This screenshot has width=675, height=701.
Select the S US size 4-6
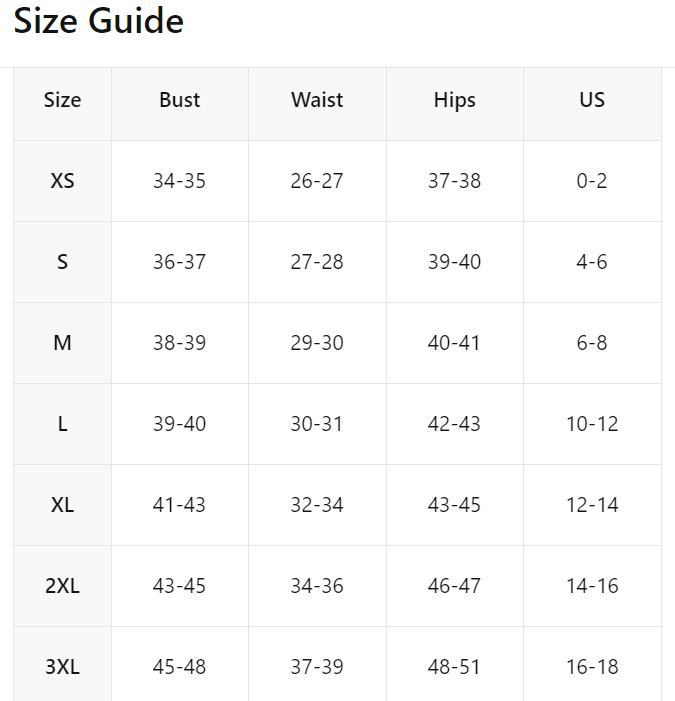click(x=592, y=262)
